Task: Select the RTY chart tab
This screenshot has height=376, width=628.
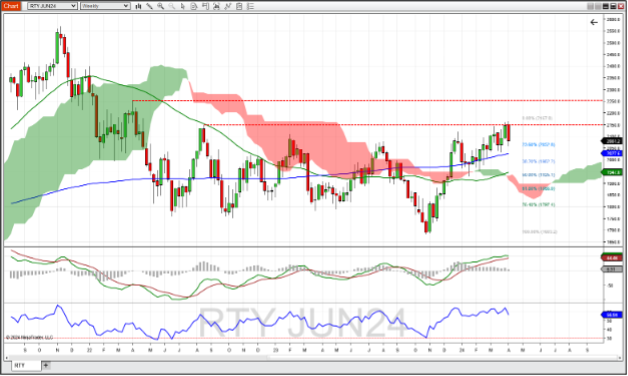Action: (x=26, y=366)
